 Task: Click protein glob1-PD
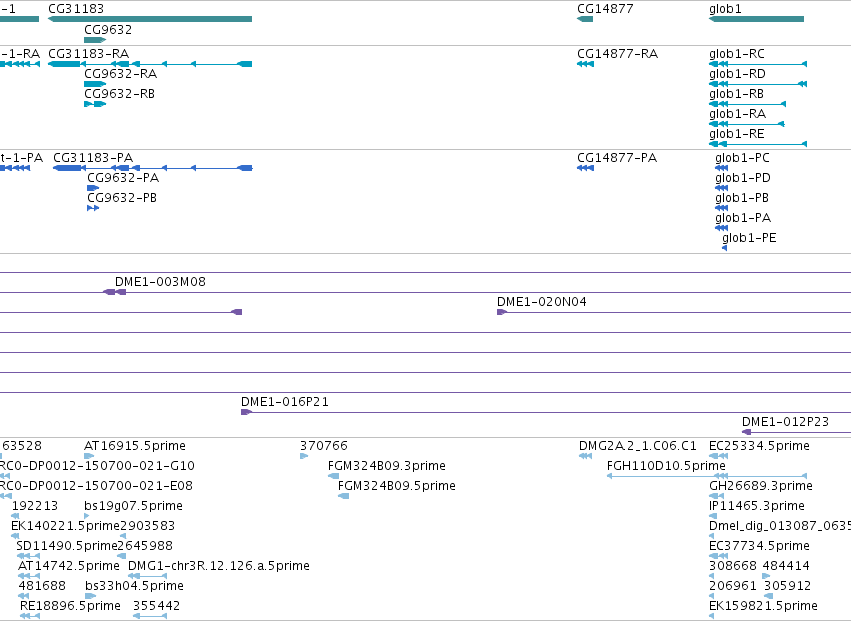click(x=743, y=178)
